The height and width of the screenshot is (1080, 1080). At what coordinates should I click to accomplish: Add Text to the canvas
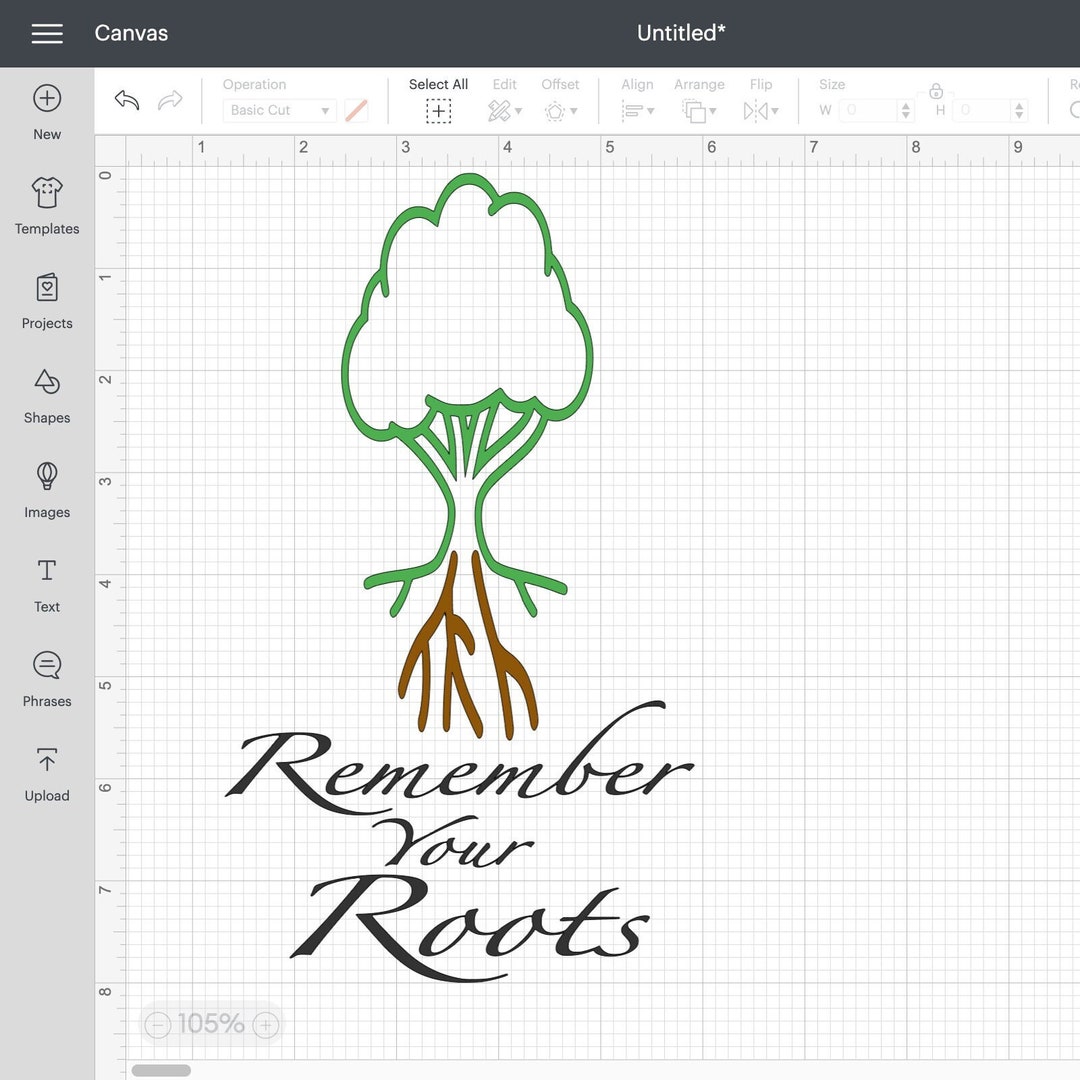click(47, 585)
